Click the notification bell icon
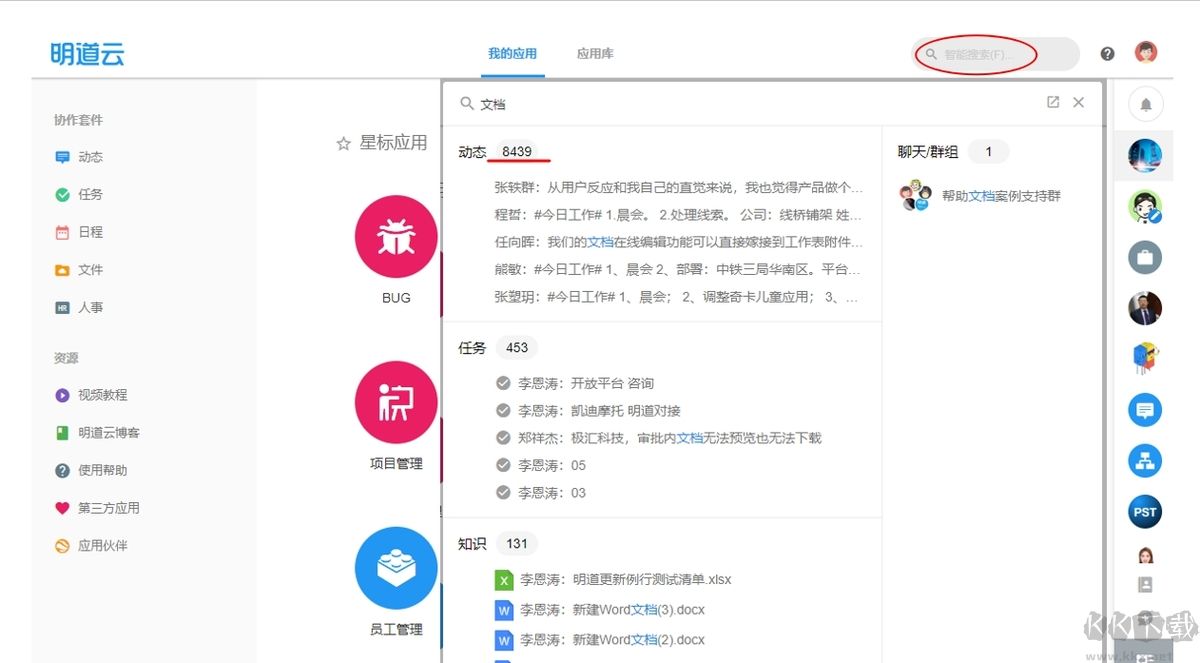This screenshot has width=1200, height=663. [x=1145, y=104]
